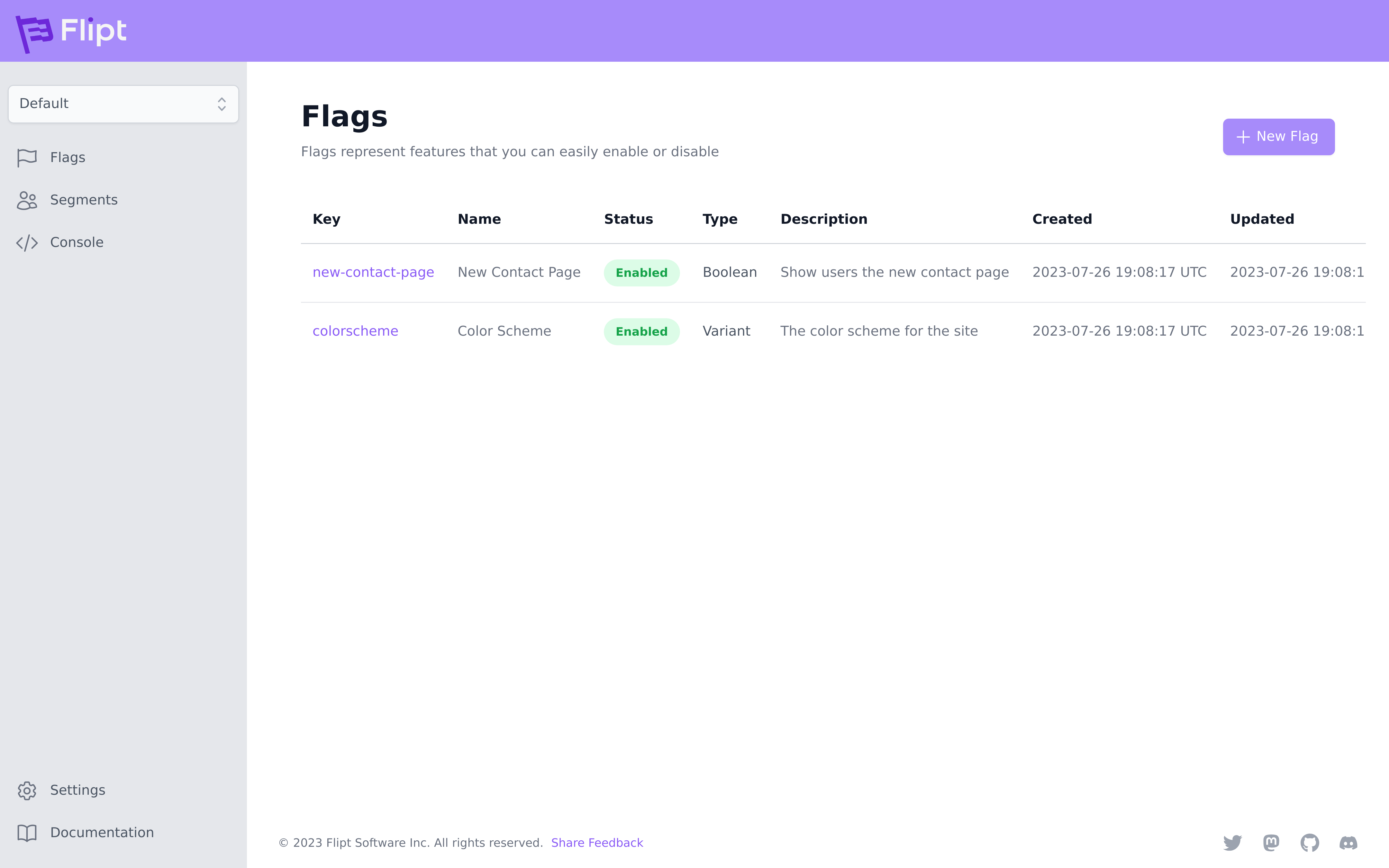Click the Settings gear icon
Viewport: 1389px width, 868px height.
click(27, 791)
